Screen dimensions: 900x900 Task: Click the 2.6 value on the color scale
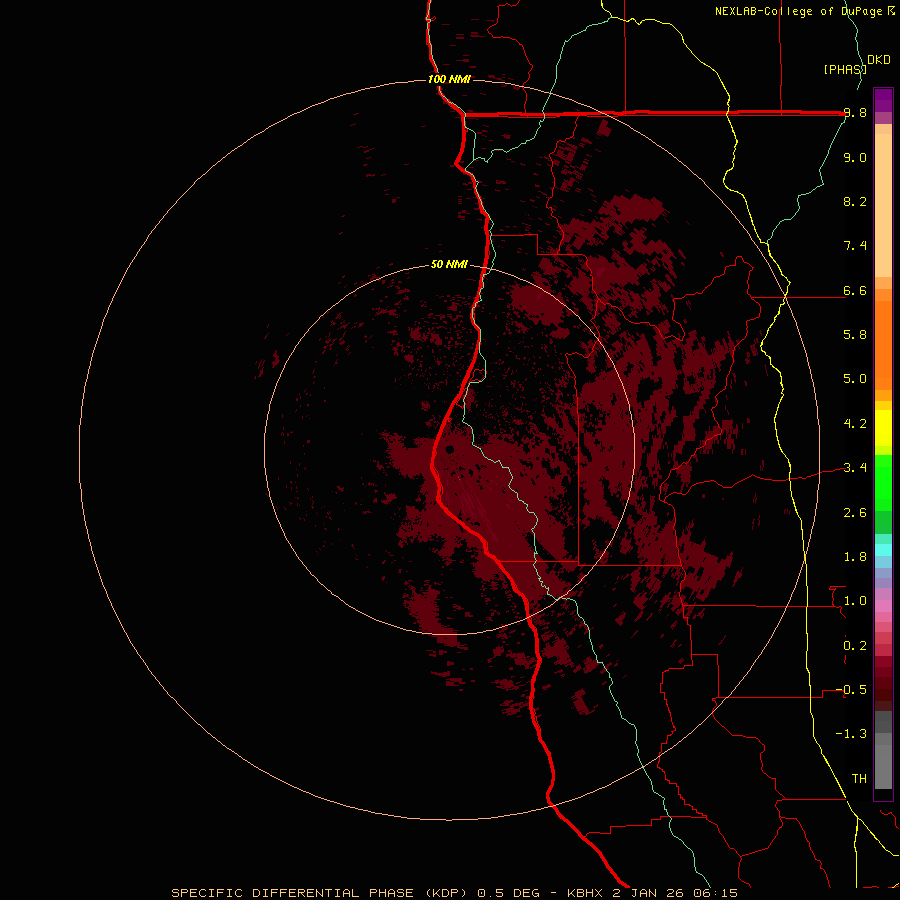[855, 512]
